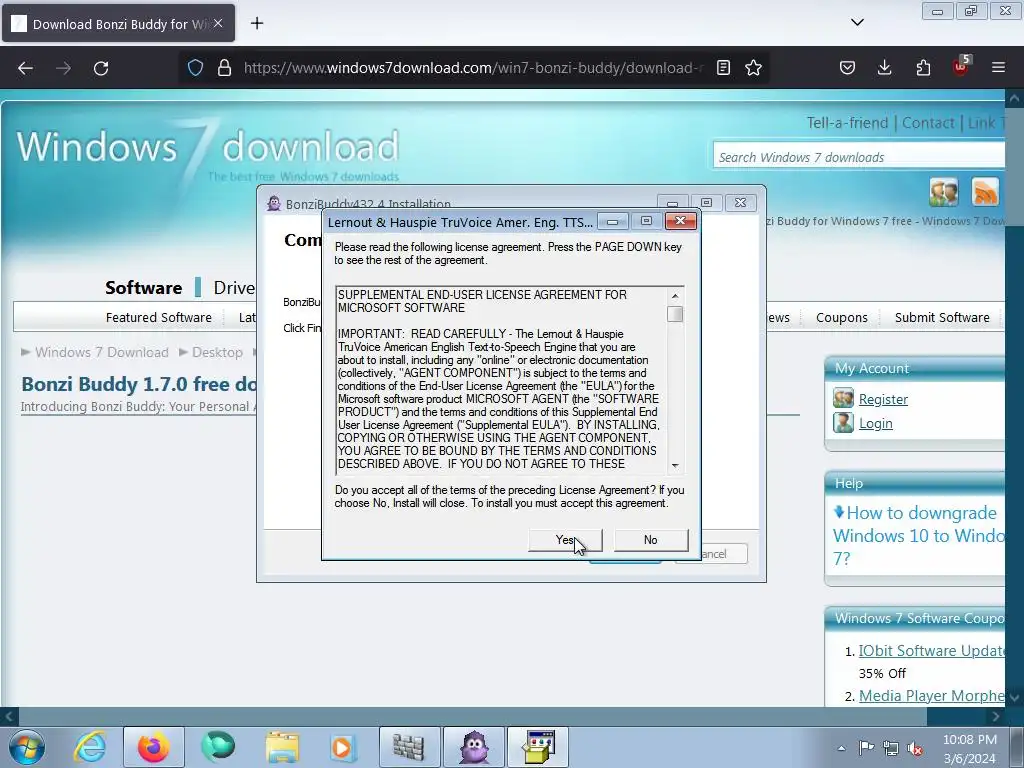
Task: Open Windows Explorer folder icon
Action: click(281, 747)
